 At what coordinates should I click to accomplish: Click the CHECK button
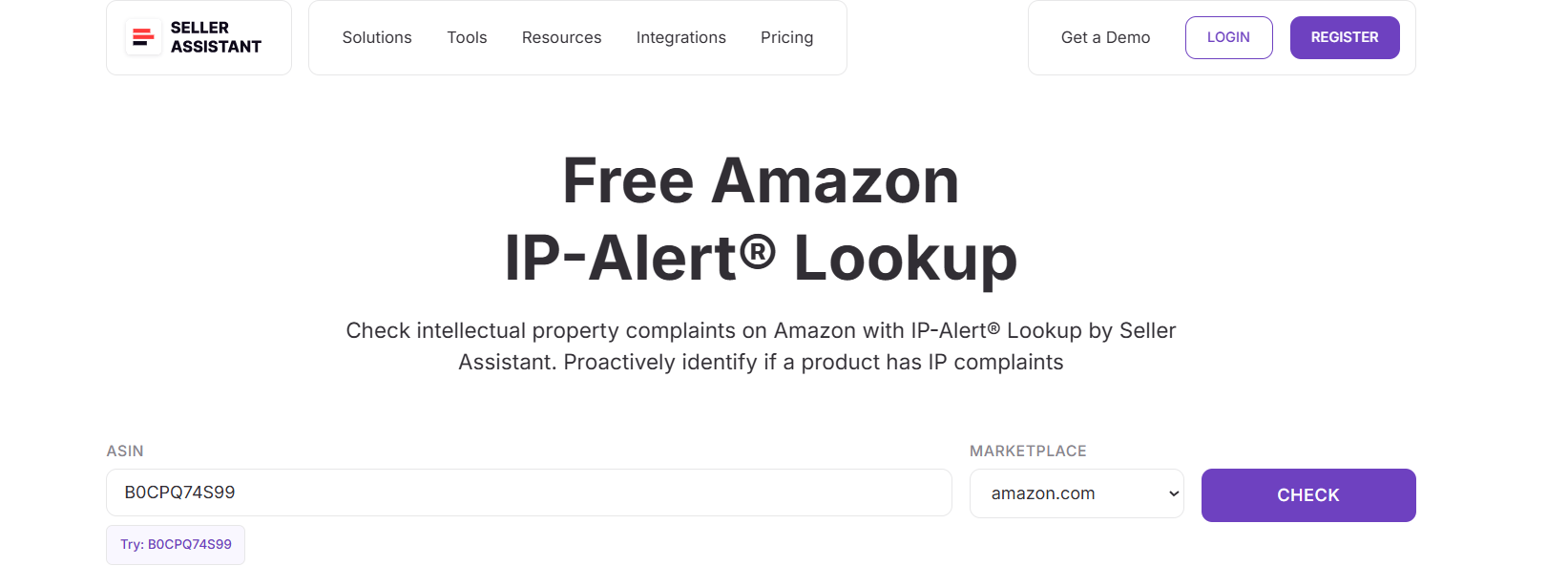click(1307, 494)
